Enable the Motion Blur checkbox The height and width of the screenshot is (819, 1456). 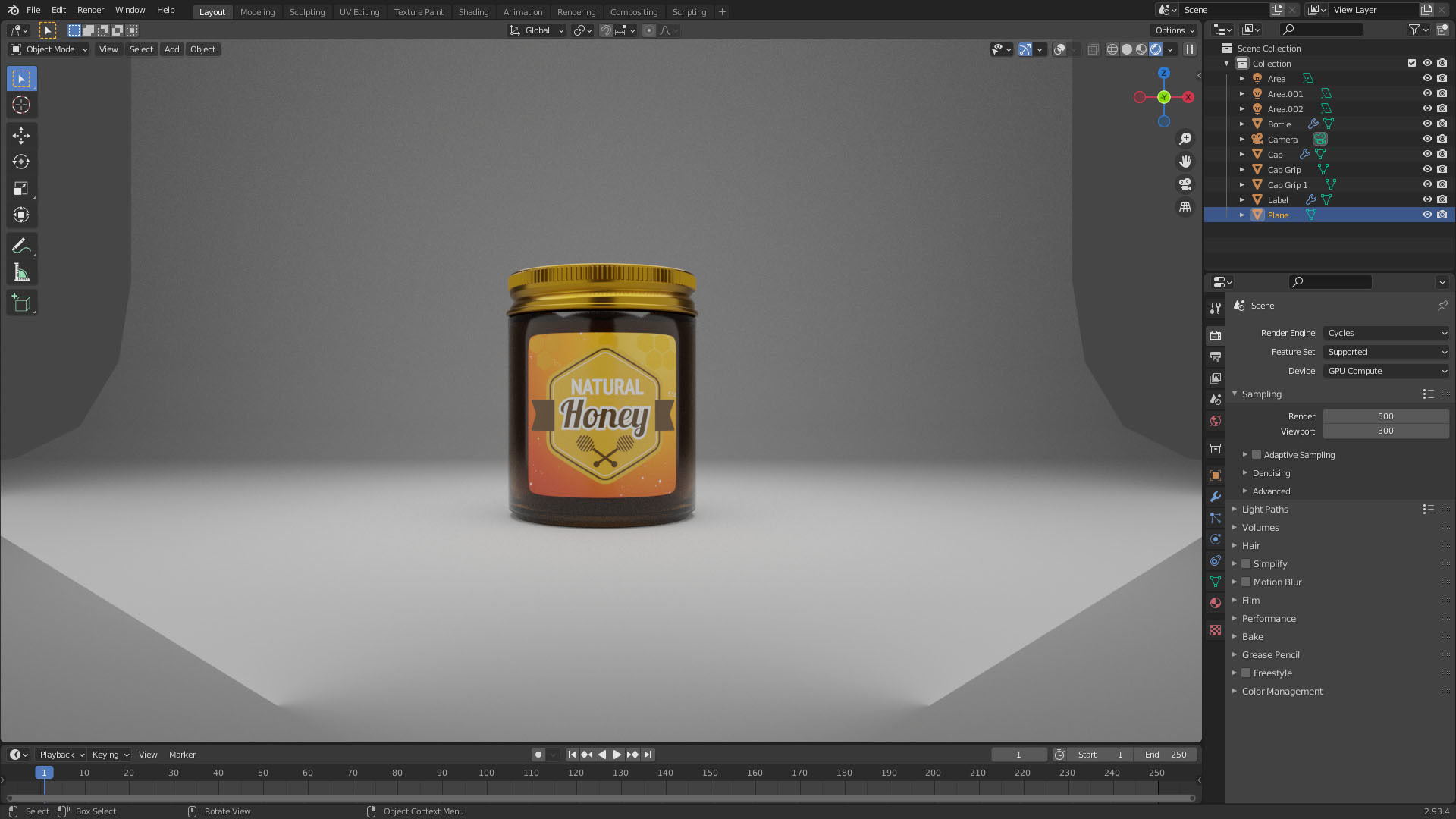click(1246, 582)
